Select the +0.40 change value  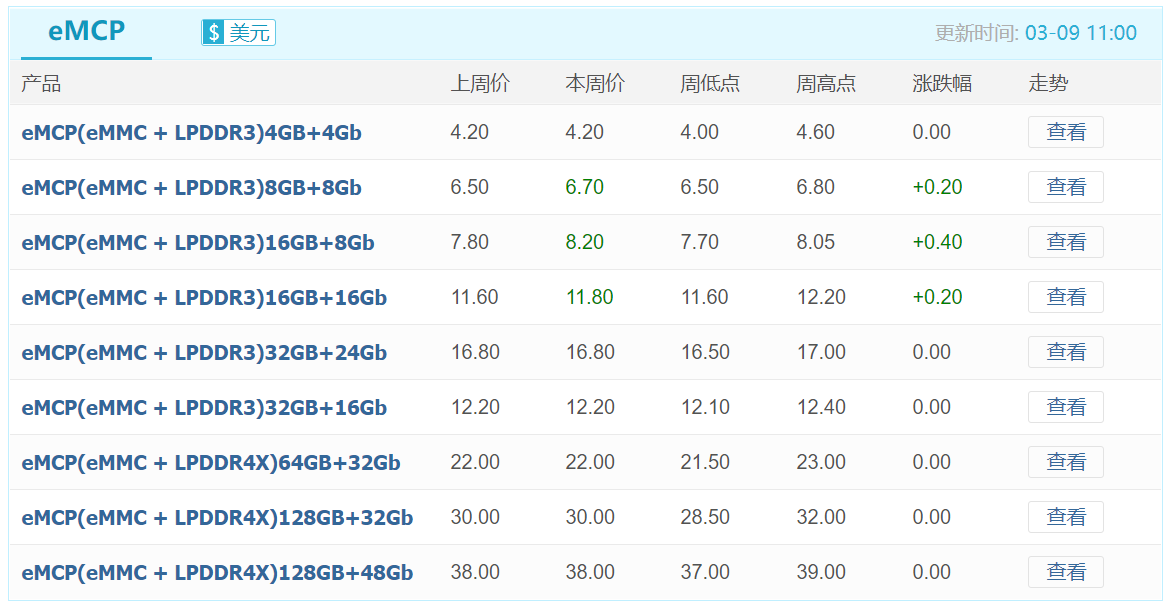(x=937, y=242)
